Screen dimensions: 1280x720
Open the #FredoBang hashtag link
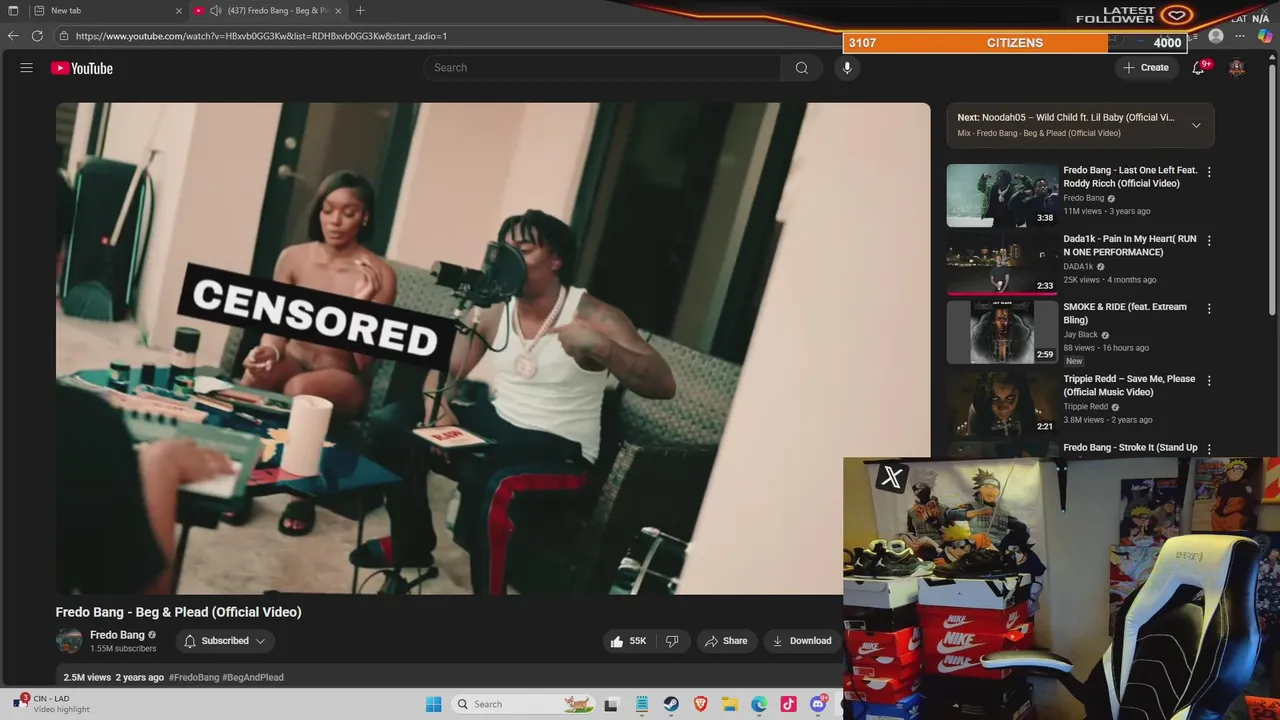click(x=194, y=677)
